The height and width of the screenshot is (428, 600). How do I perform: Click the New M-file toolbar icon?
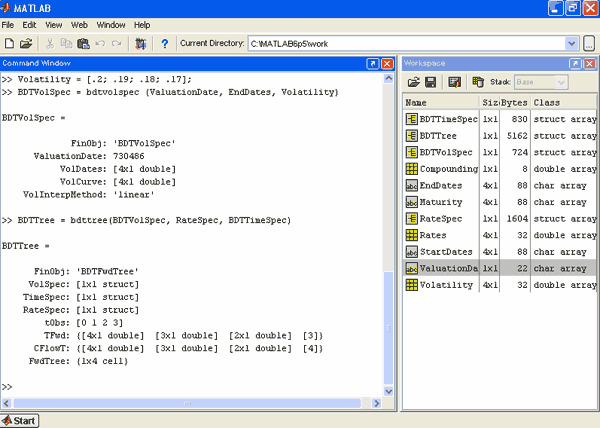click(x=9, y=44)
